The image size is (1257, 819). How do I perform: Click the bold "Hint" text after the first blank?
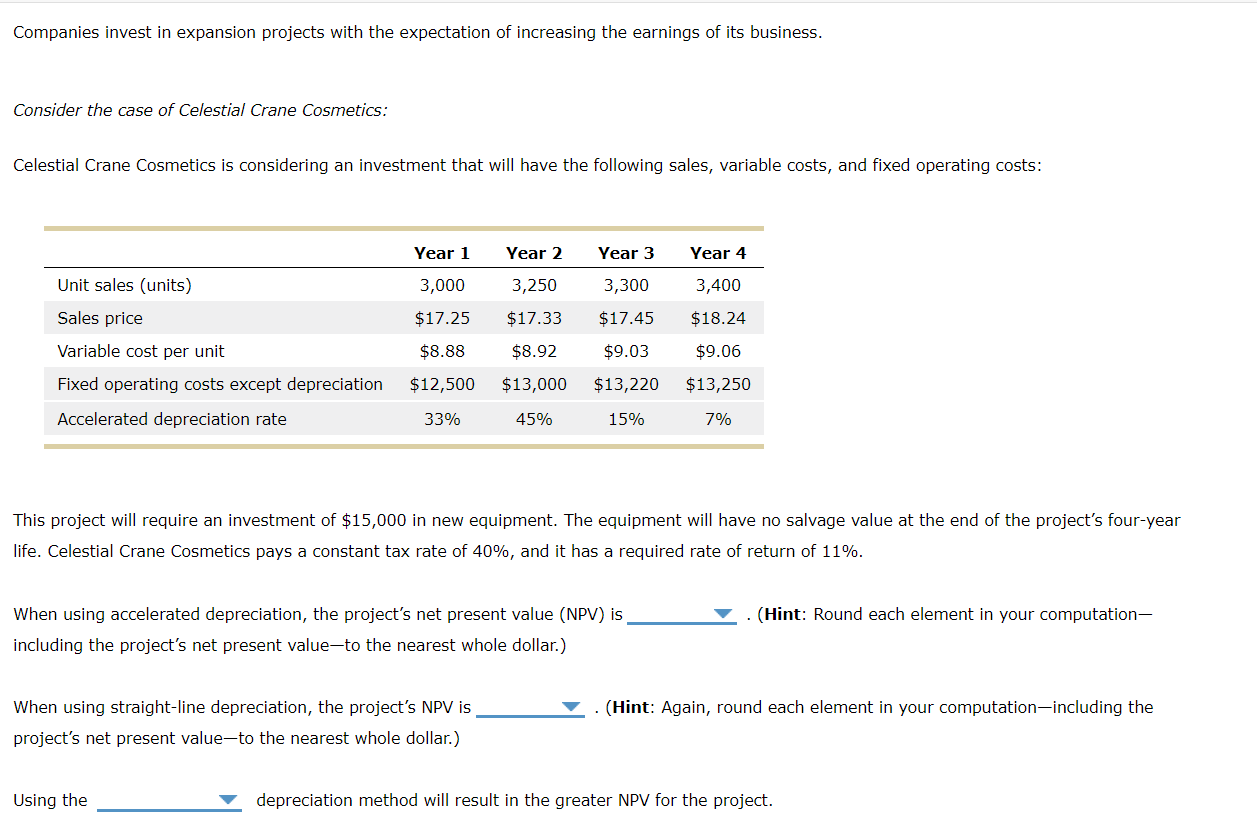pyautogui.click(x=783, y=614)
